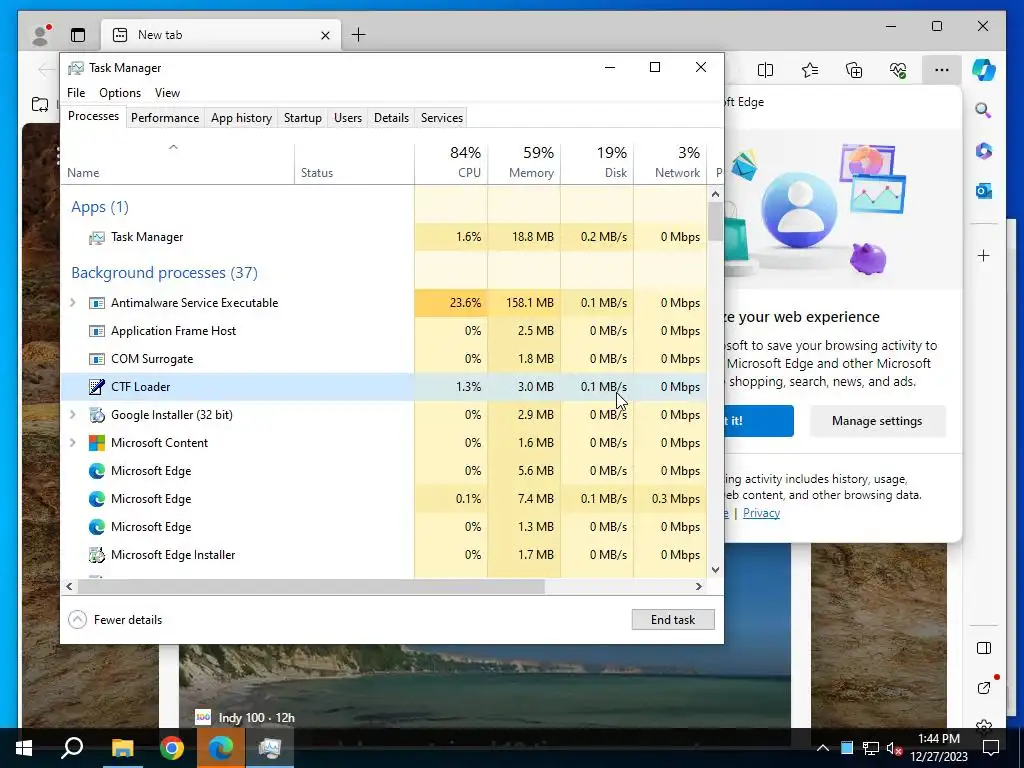Open Edge Collections icon

point(854,70)
